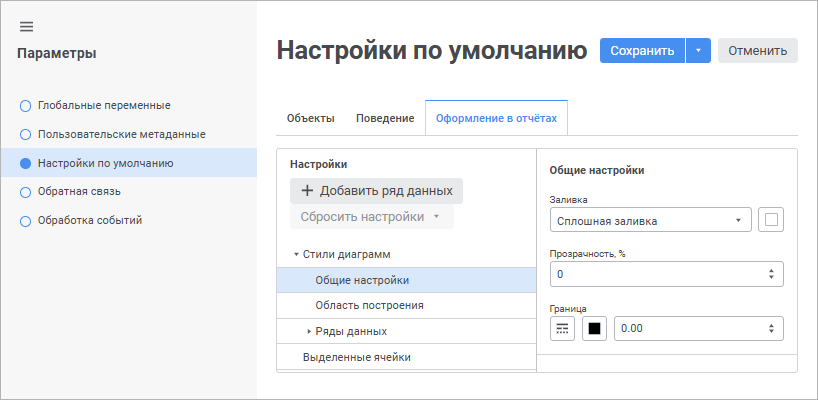Collapse the Стили диаграмм tree node
Viewport: 818px width, 400px height.
296,255
